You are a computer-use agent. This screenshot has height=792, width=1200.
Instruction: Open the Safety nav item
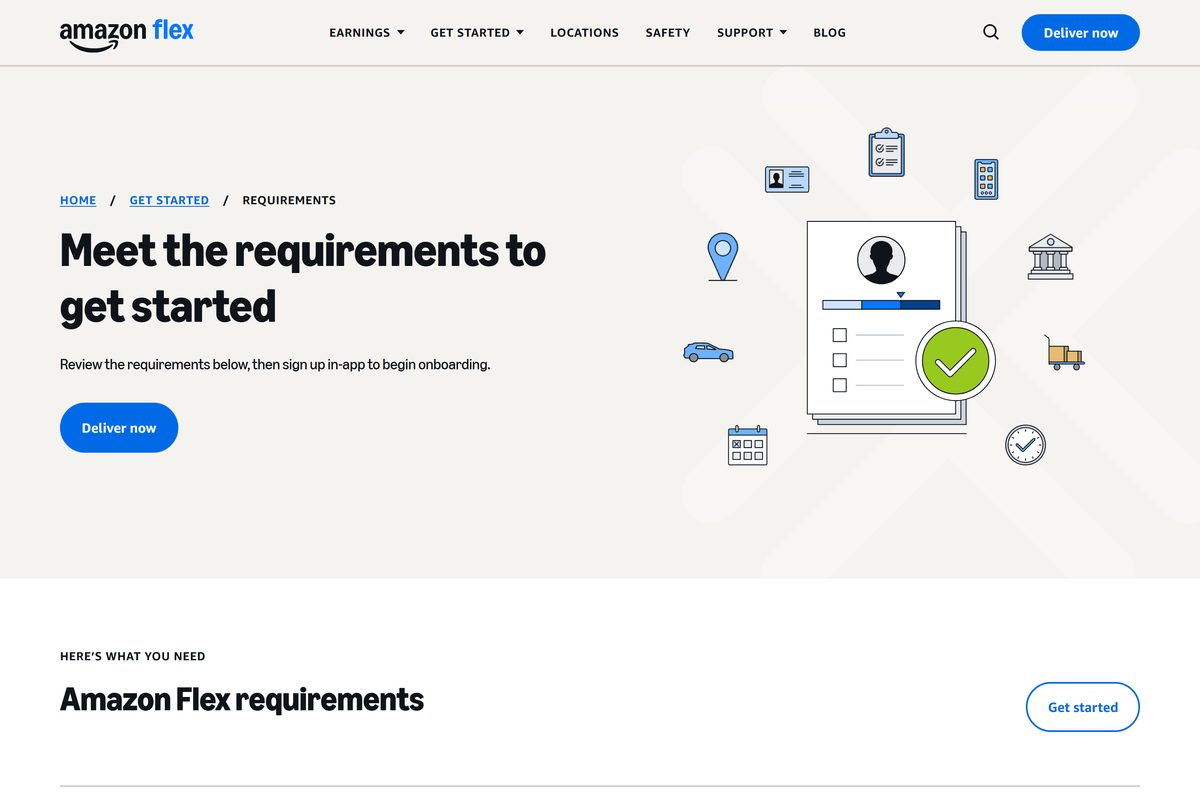tap(668, 33)
